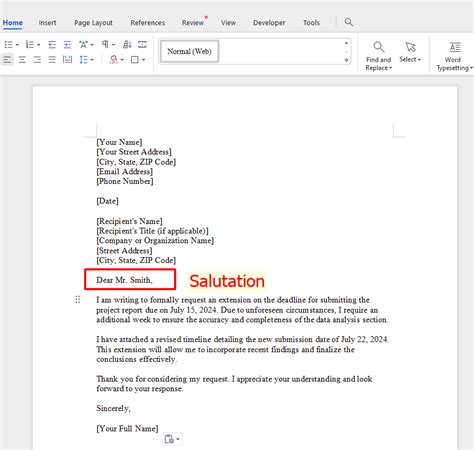The image size is (474, 450).
Task: Expand the borders dropdown arrow
Action: (x=144, y=60)
